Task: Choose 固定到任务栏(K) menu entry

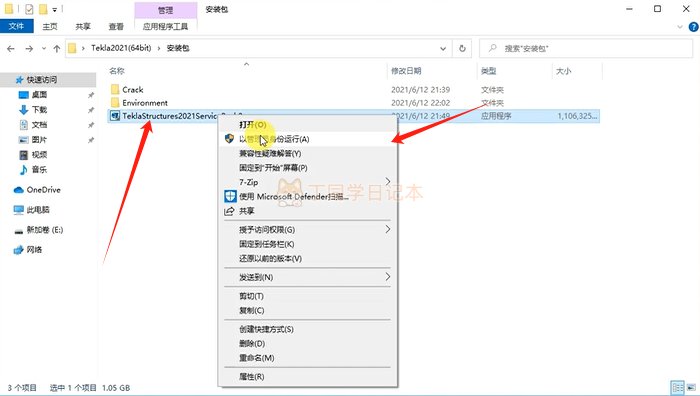Action: (308, 244)
